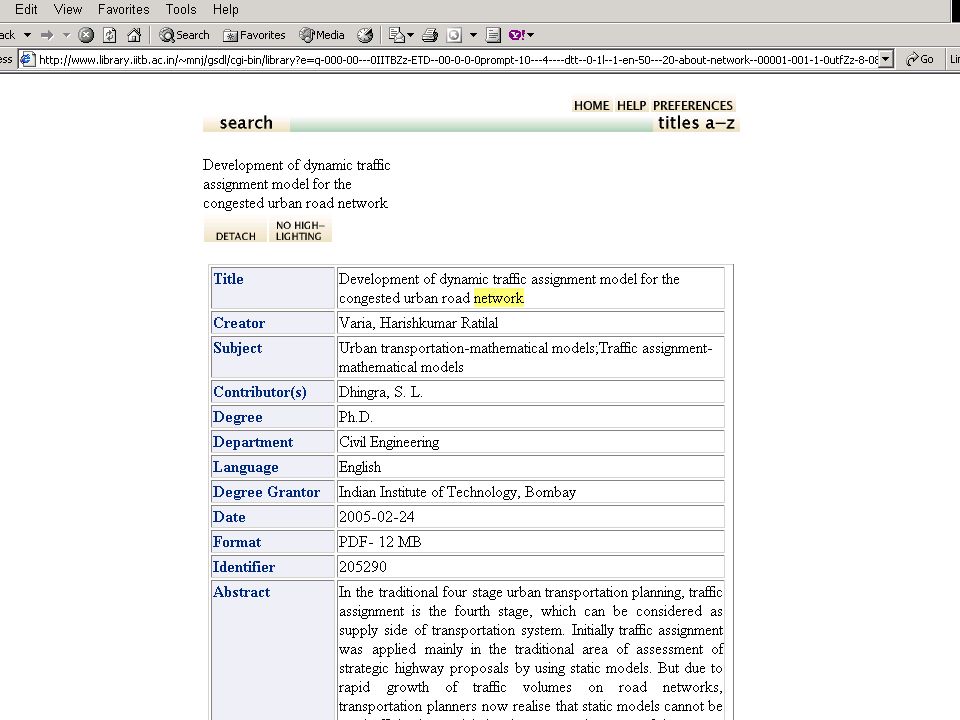Click the Date value 2005-02-24
The image size is (960, 720).
[376, 517]
